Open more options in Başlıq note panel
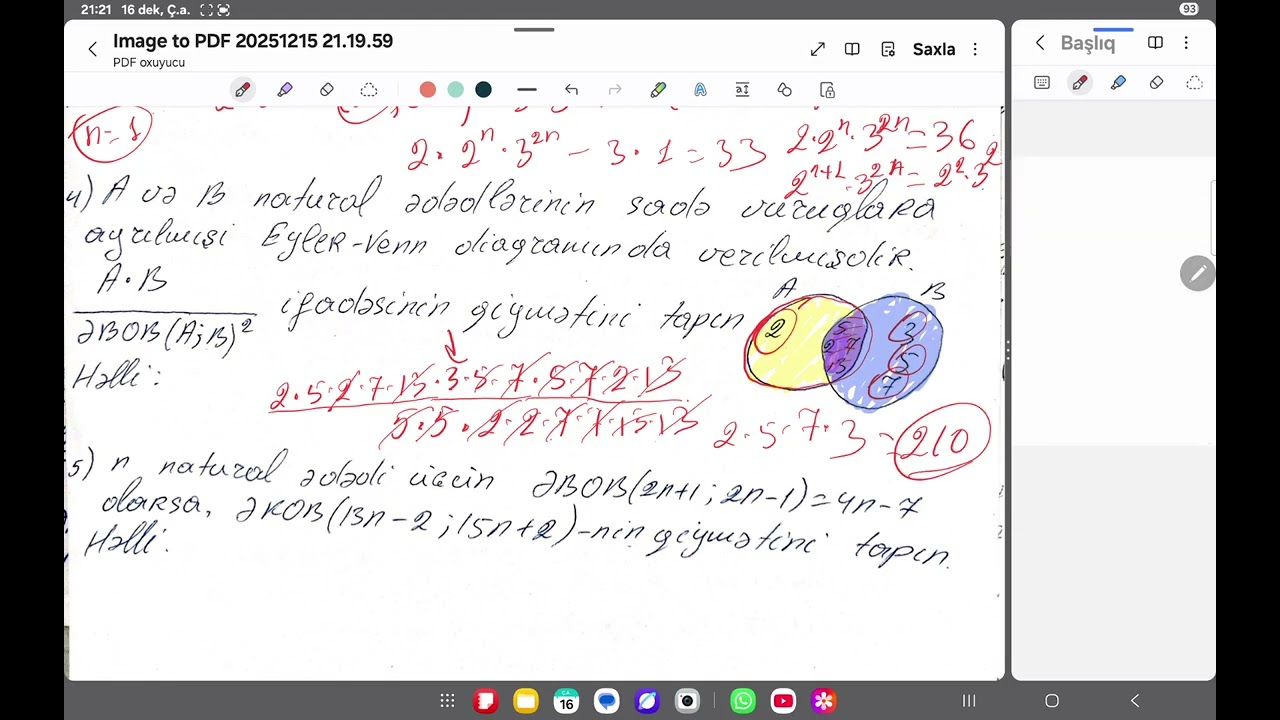Screen dimensions: 1280x720 point(1186,43)
